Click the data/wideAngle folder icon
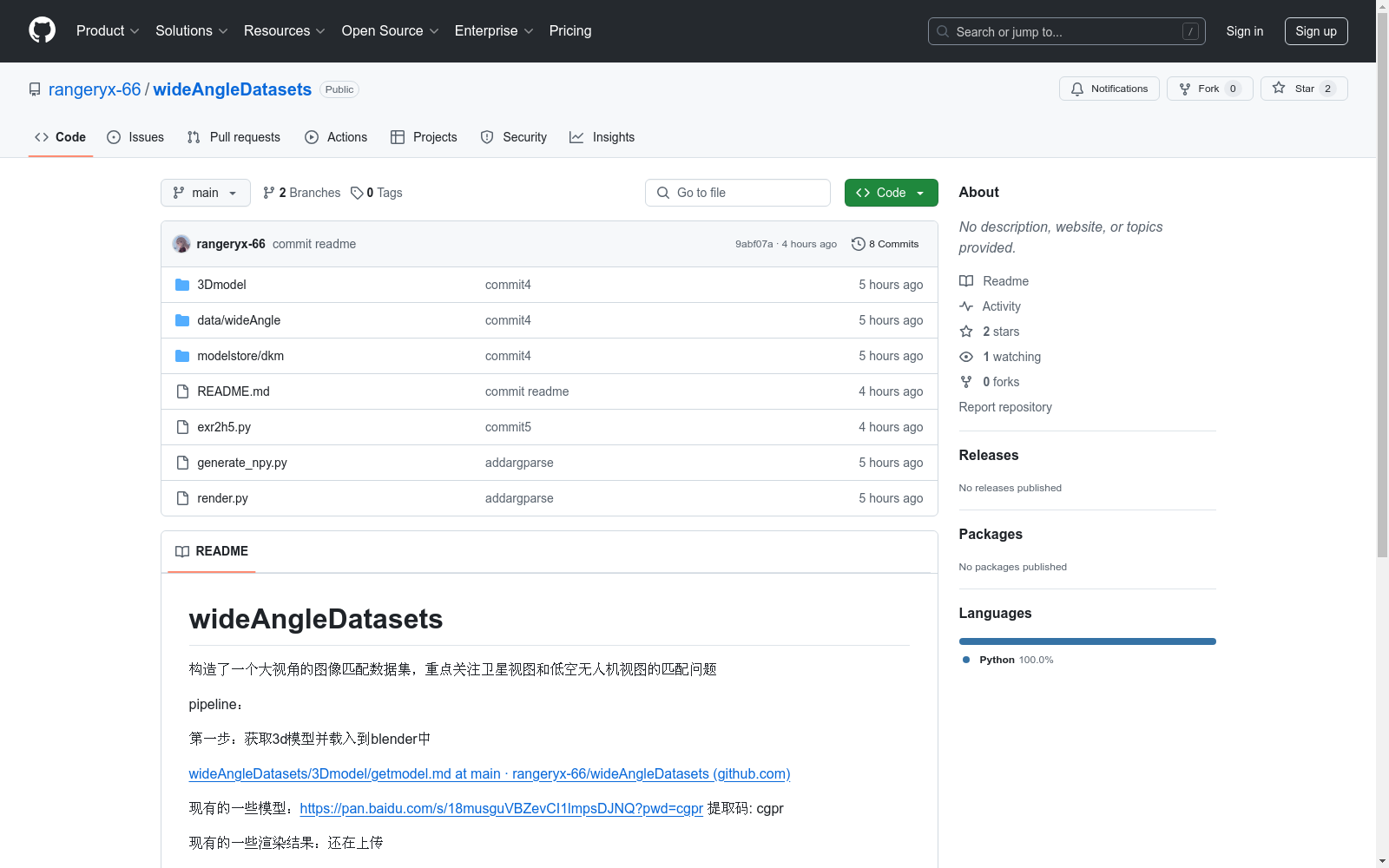The width and height of the screenshot is (1389, 868). pos(182,320)
